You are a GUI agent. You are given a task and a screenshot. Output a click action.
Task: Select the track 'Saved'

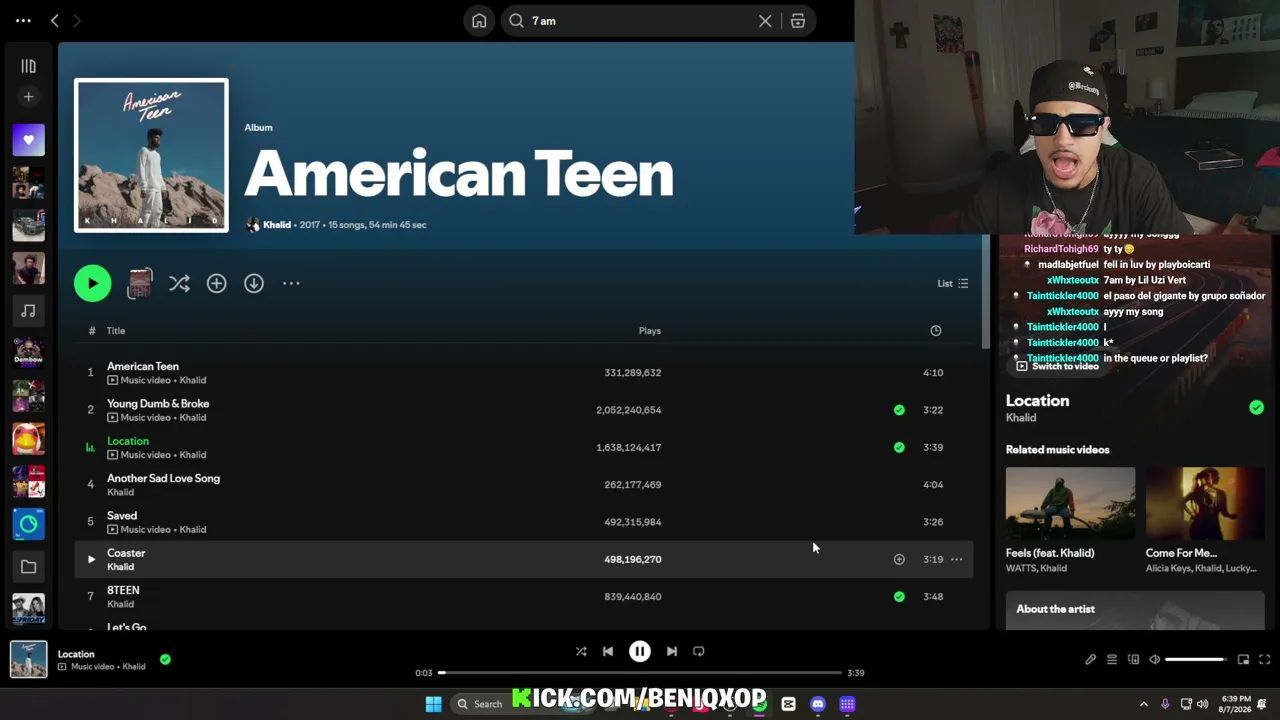525,522
